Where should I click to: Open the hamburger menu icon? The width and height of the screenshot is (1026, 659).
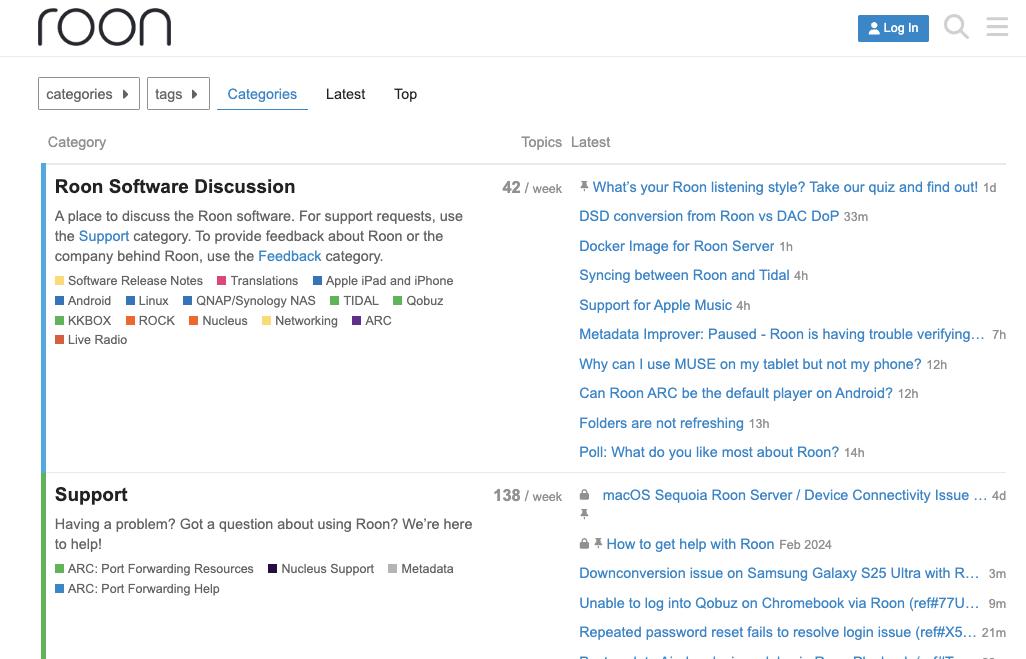pos(997,27)
